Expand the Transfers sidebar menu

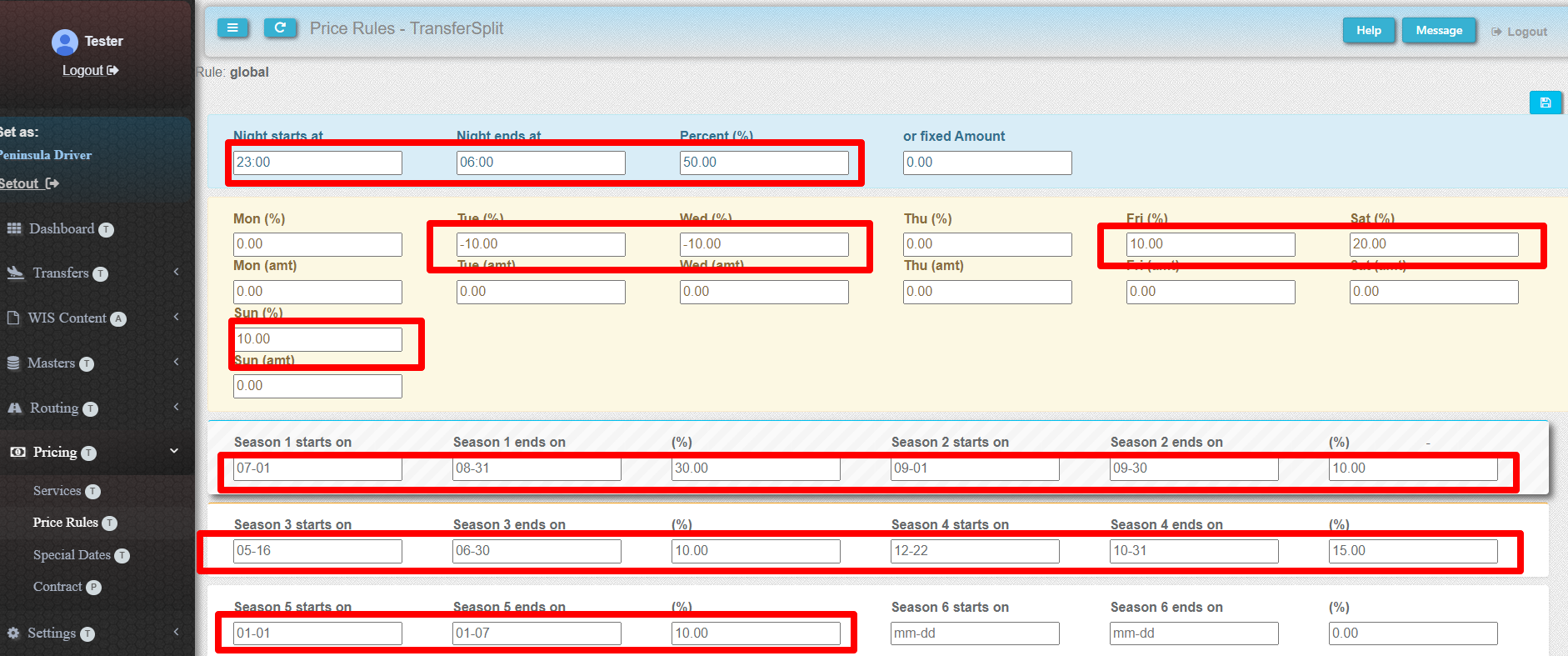click(x=61, y=273)
